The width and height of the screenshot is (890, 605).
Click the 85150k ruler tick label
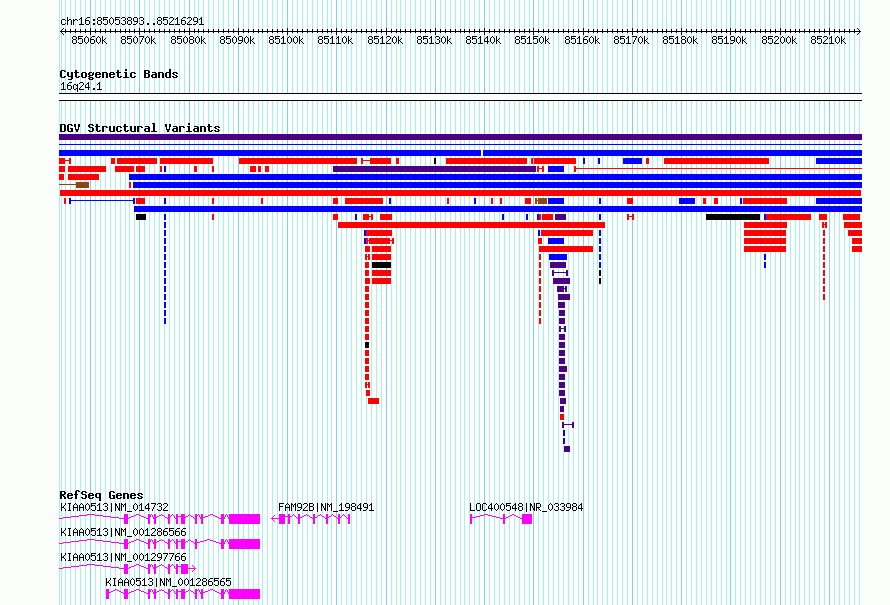(x=532, y=40)
